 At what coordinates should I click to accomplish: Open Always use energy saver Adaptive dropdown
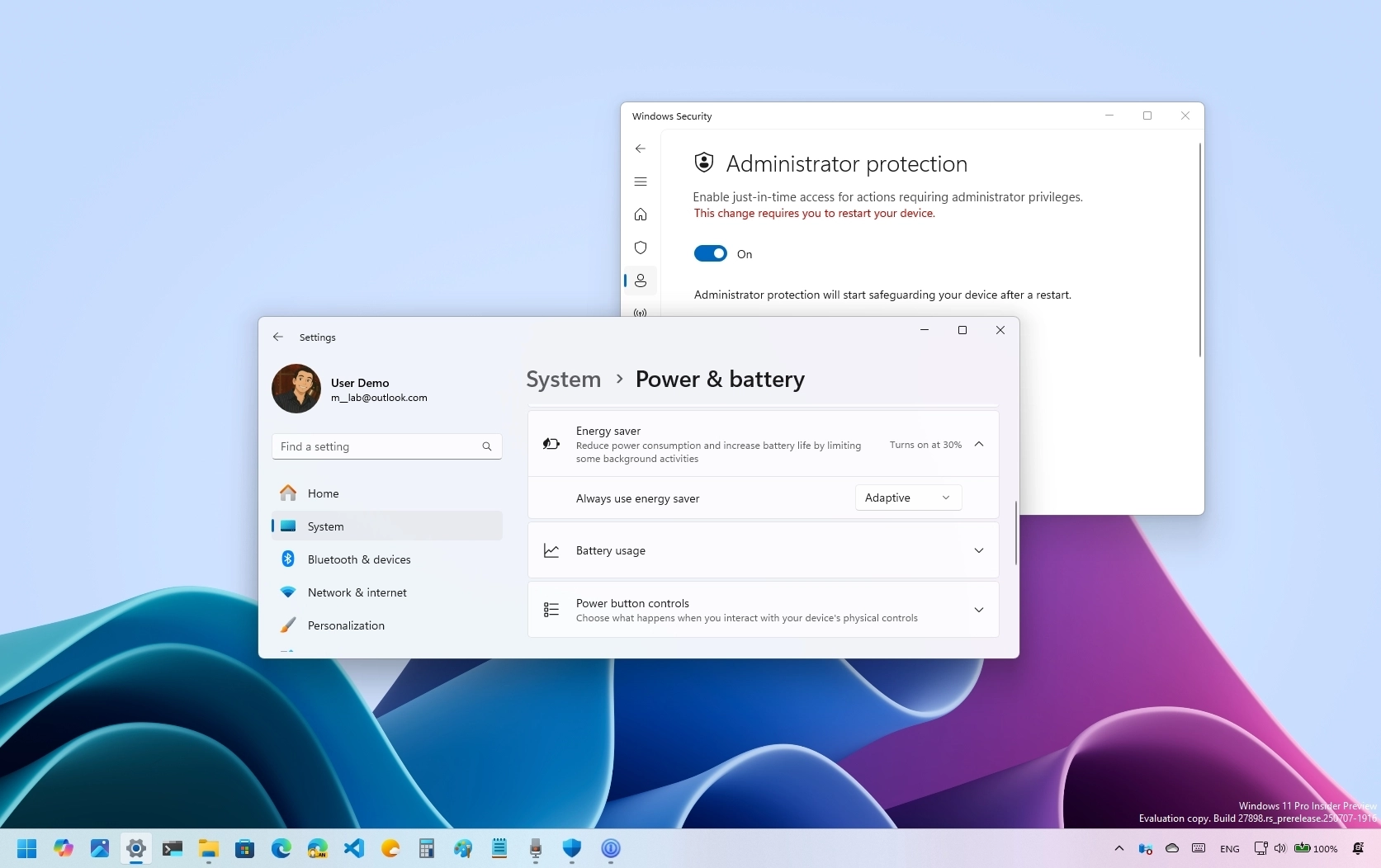coord(908,498)
